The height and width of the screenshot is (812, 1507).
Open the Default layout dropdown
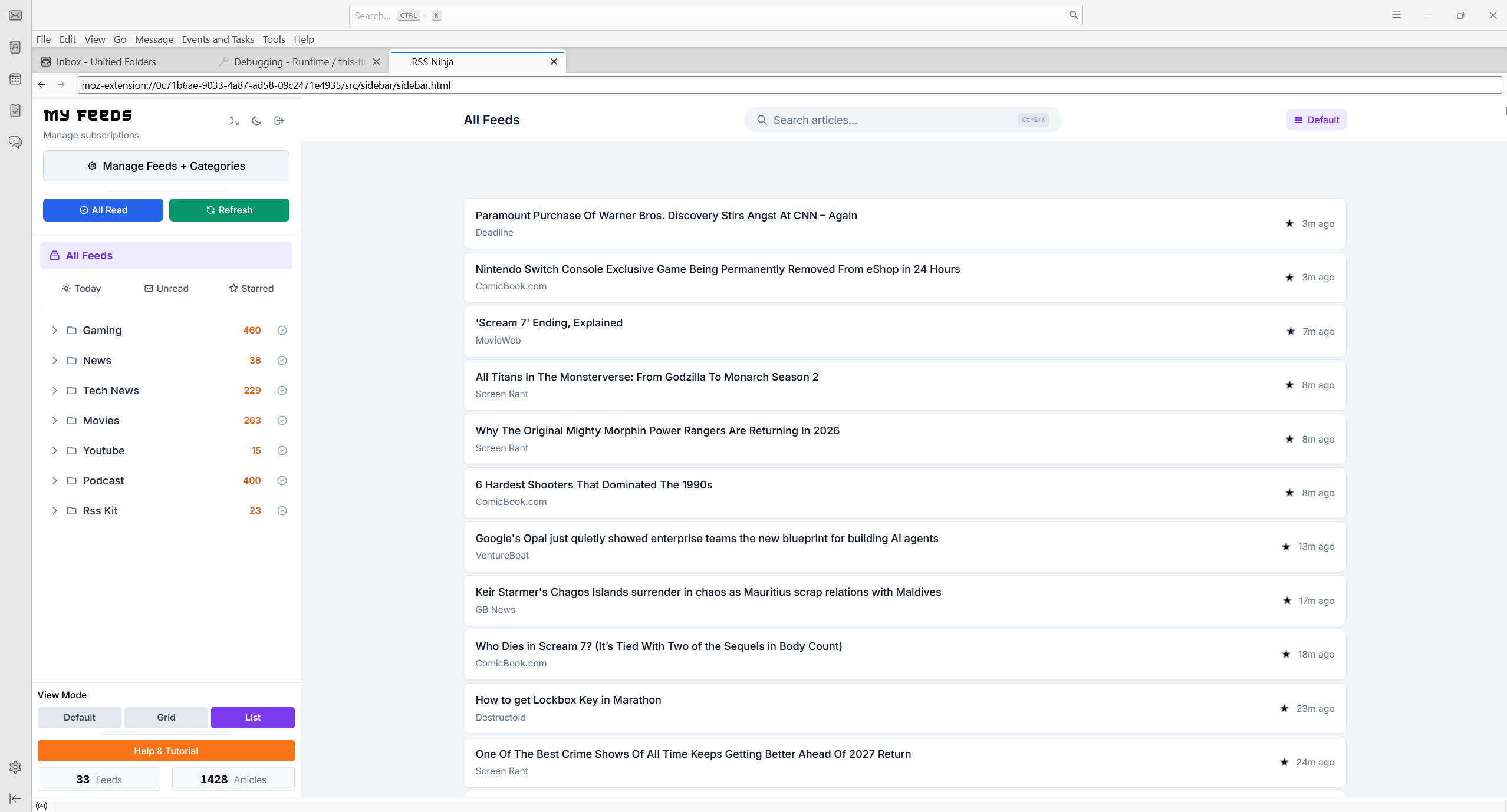click(x=1316, y=120)
